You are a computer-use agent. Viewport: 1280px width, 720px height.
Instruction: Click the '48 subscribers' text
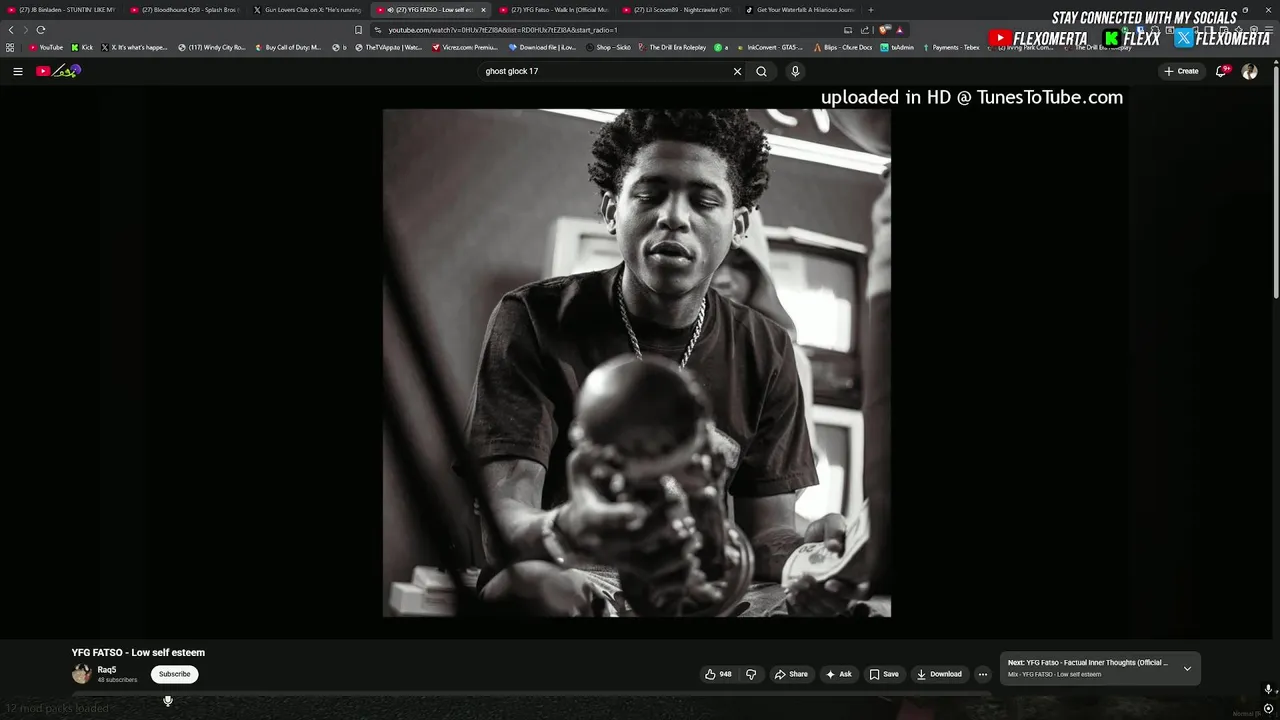(x=117, y=680)
